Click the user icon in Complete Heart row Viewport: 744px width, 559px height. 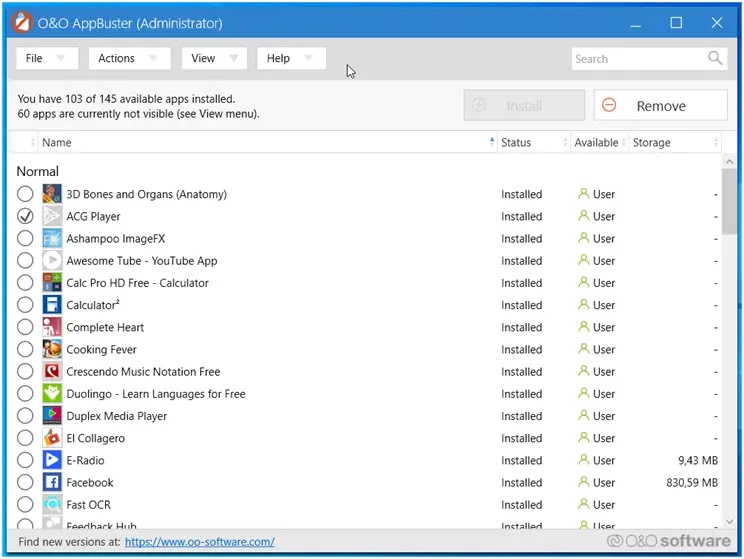583,326
